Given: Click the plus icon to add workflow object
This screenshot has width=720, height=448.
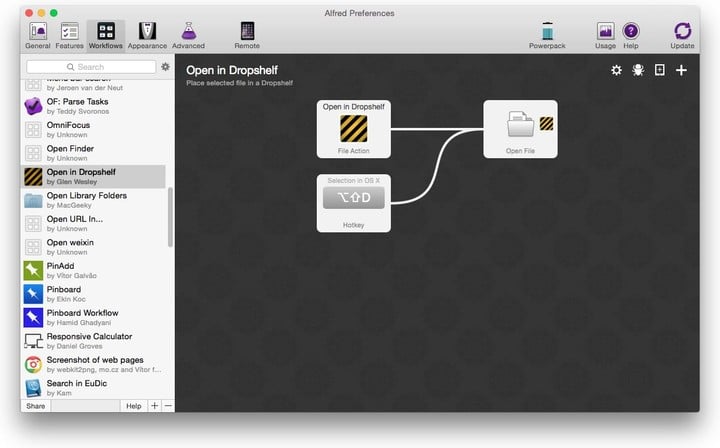Looking at the screenshot, I should coord(681,70).
